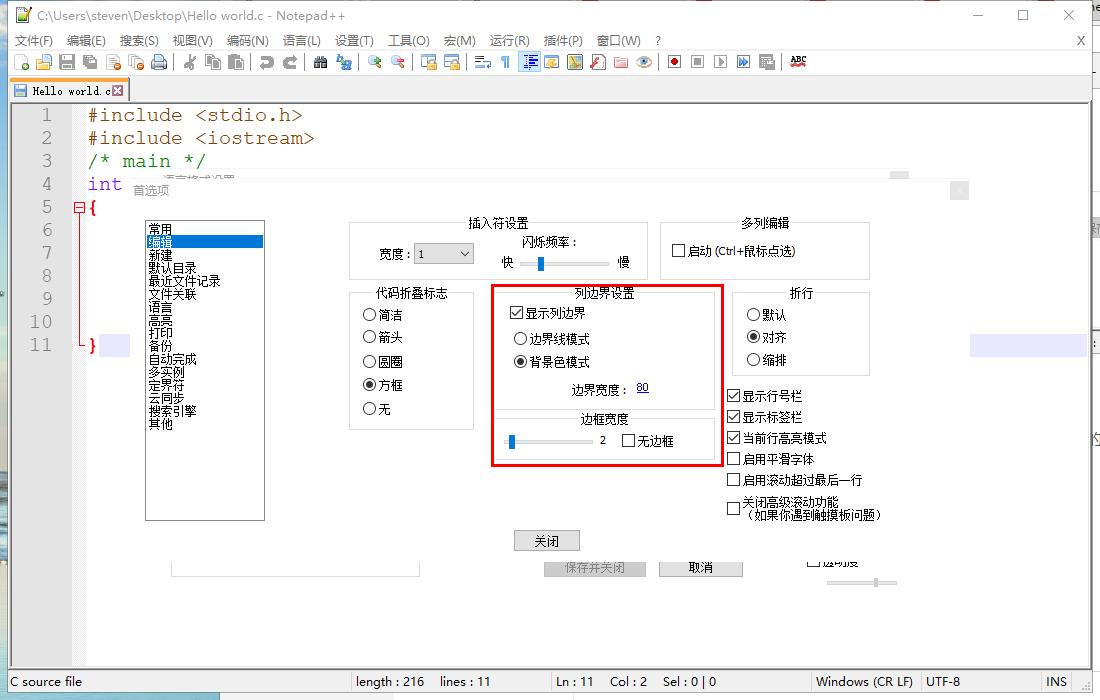Record a macro with the red record icon
The height and width of the screenshot is (700, 1100).
675,62
